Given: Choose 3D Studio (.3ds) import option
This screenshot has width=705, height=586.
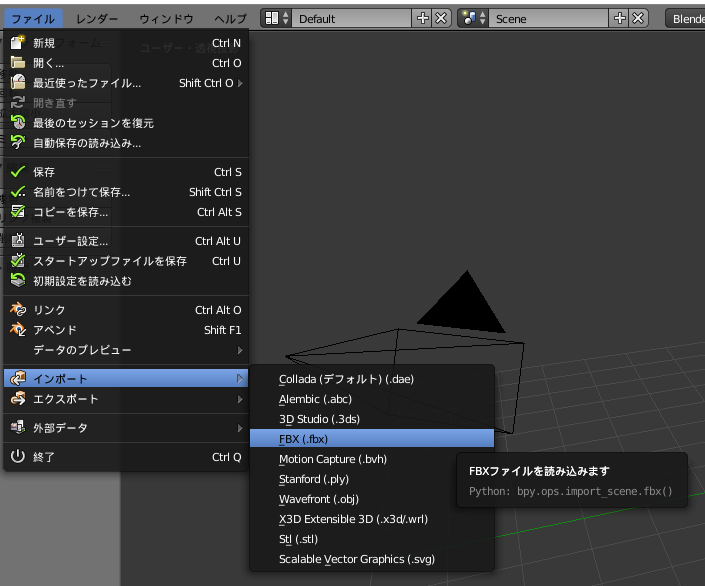Looking at the screenshot, I should click(x=372, y=419).
